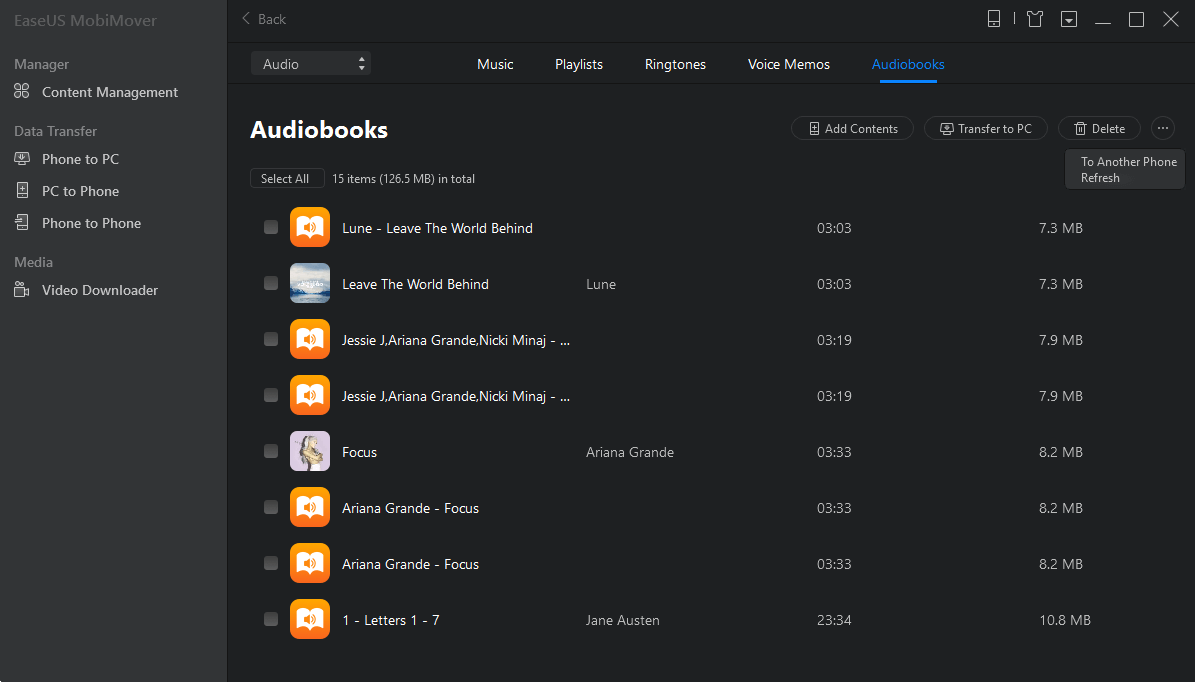Viewport: 1195px width, 682px height.
Task: Check the 1 - Letters 1 - 7 row
Action: pos(271,620)
